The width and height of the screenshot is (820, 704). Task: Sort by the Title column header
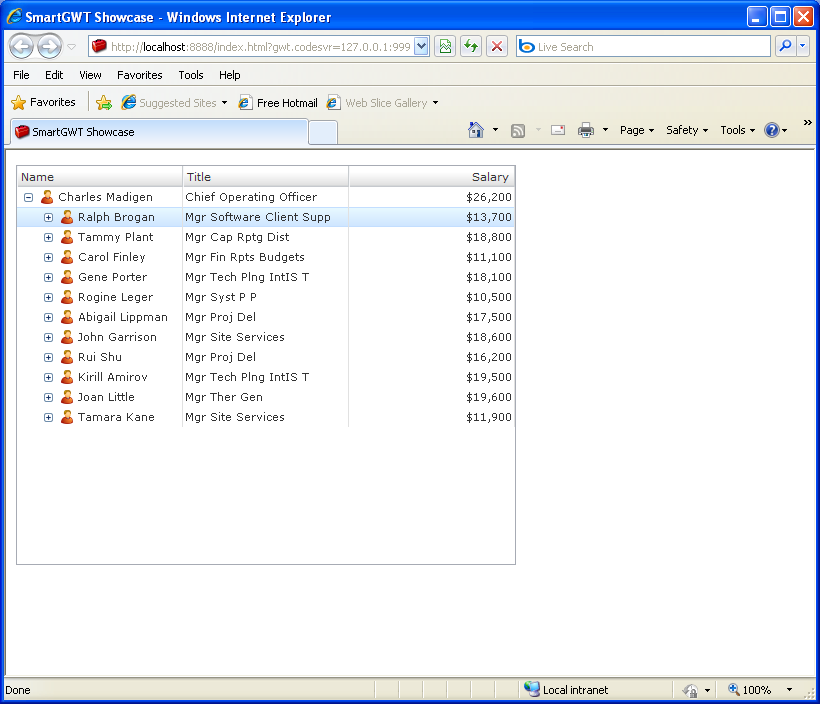[x=265, y=177]
